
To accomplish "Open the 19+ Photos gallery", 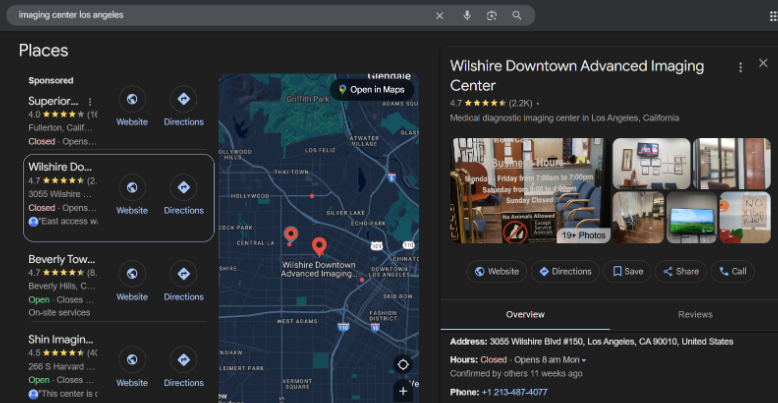I will pyautogui.click(x=583, y=235).
